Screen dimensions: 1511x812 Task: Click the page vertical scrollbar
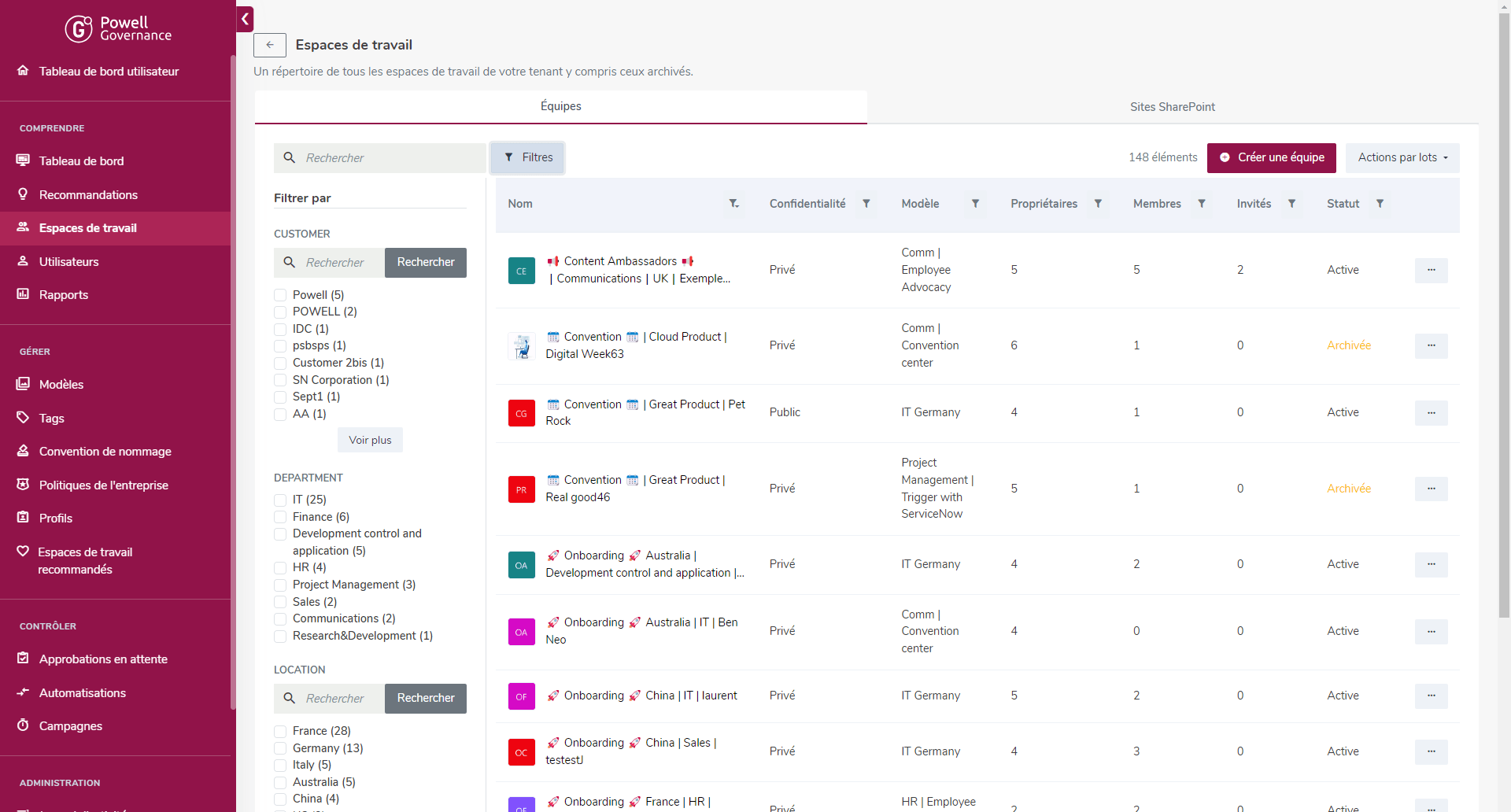pyautogui.click(x=1504, y=315)
